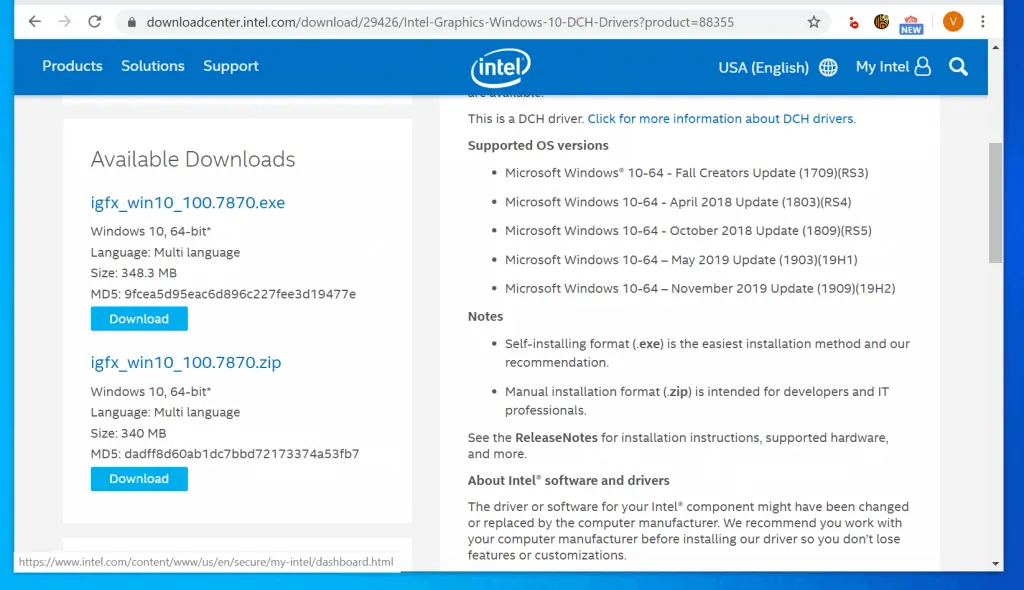
Task: Click the Intel logo in header
Action: [500, 67]
